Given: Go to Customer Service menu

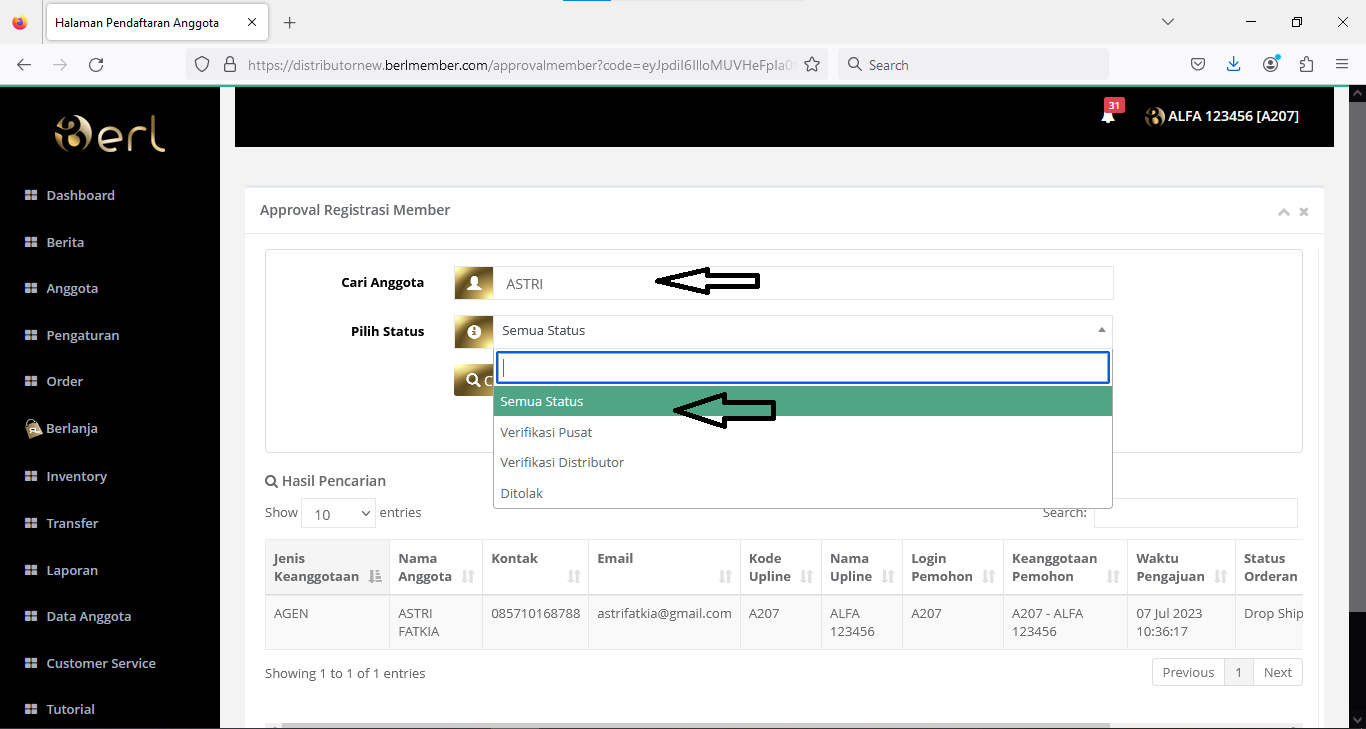Looking at the screenshot, I should click(100, 663).
